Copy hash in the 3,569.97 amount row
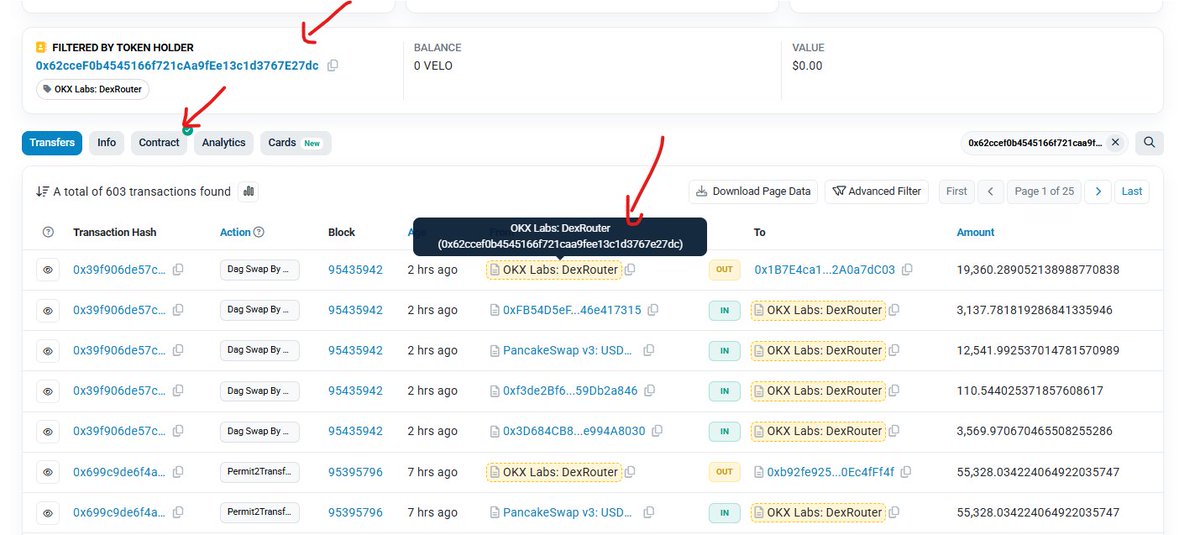Screen dimensions: 1200x535 coord(178,431)
